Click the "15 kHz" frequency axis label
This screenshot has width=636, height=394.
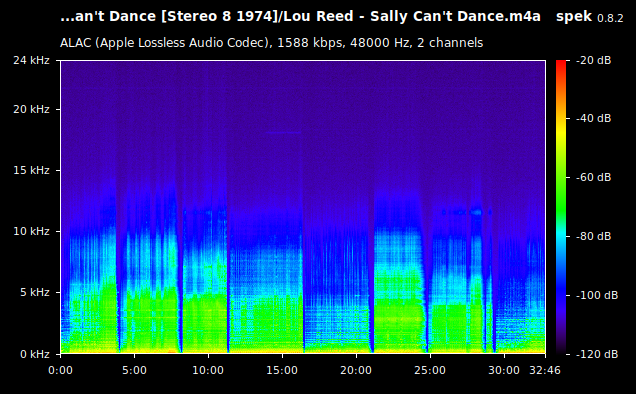tap(31, 170)
